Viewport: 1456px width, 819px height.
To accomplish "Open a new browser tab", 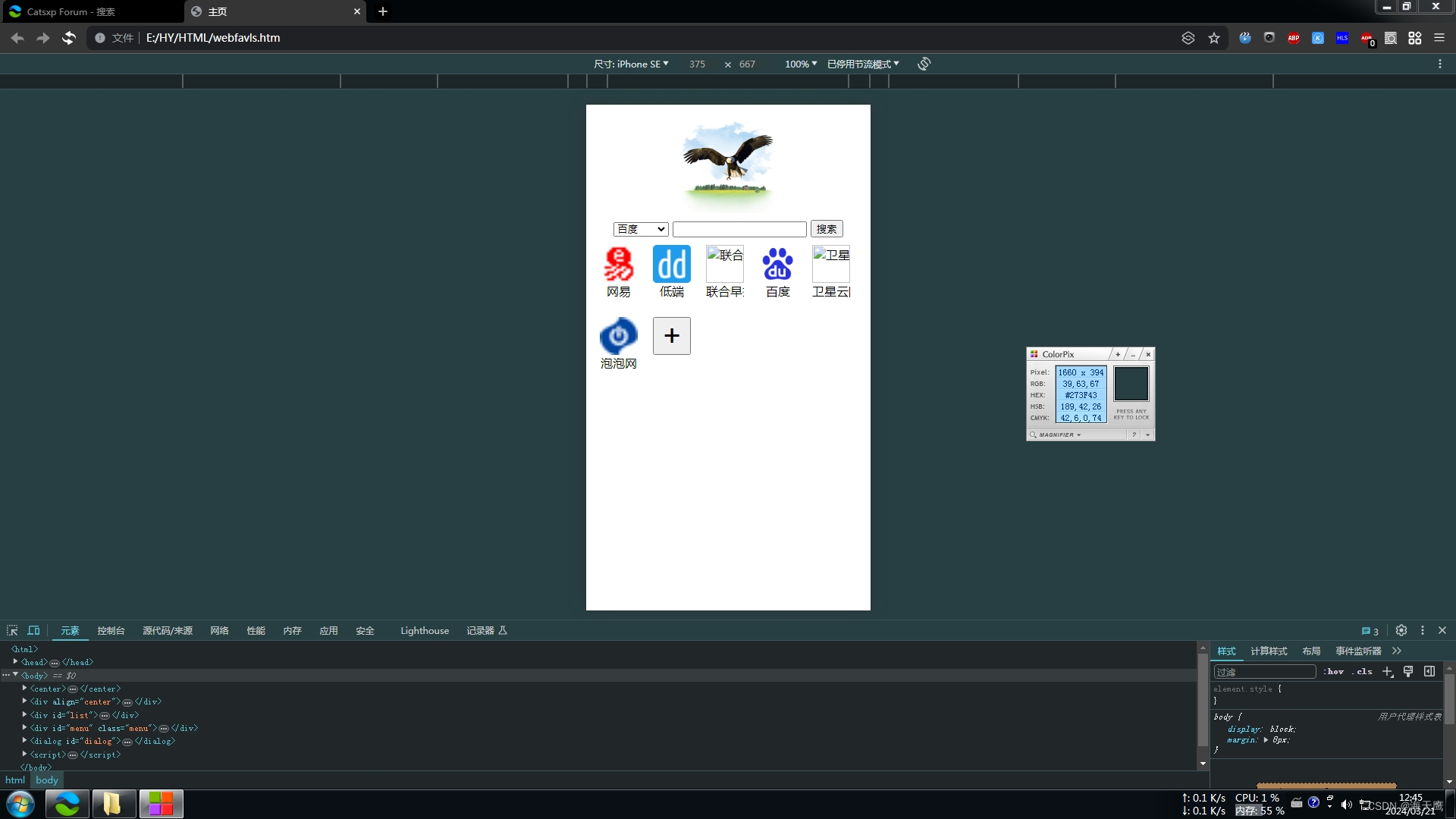I will [x=383, y=11].
